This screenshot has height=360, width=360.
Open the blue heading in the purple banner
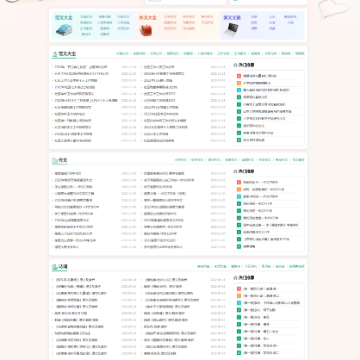tap(232, 18)
